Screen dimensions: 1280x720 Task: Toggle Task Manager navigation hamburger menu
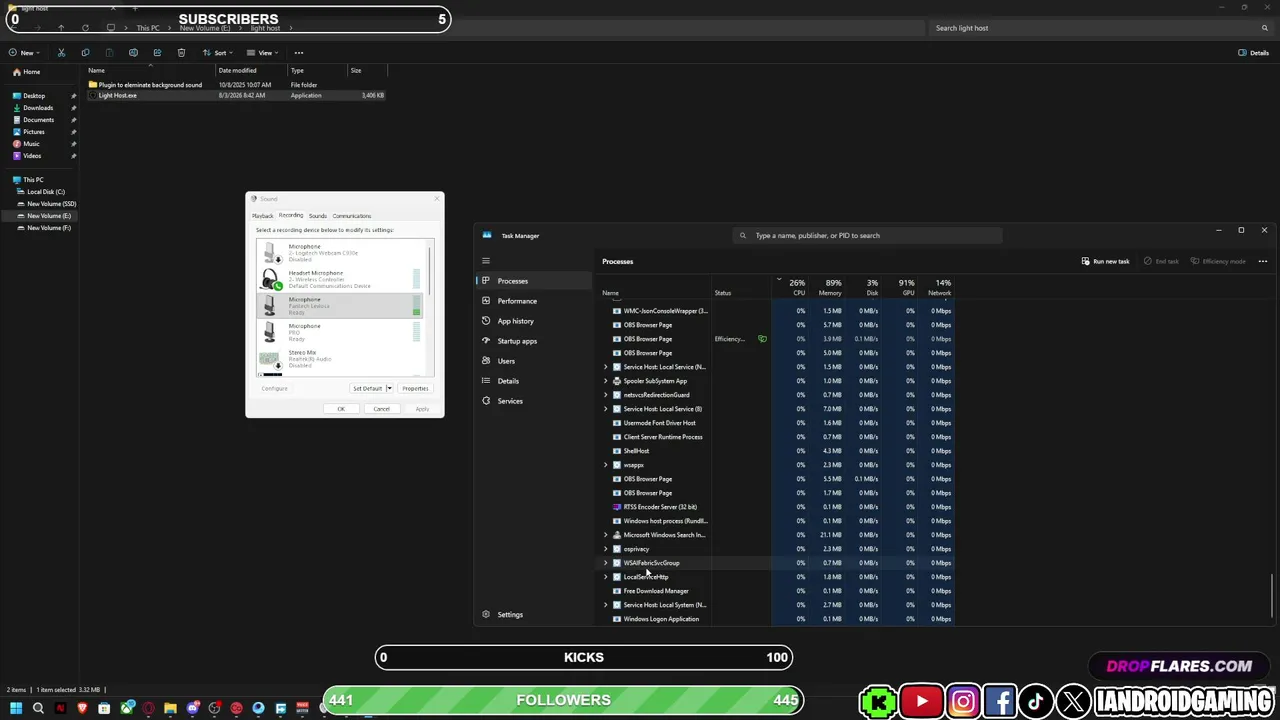click(486, 261)
